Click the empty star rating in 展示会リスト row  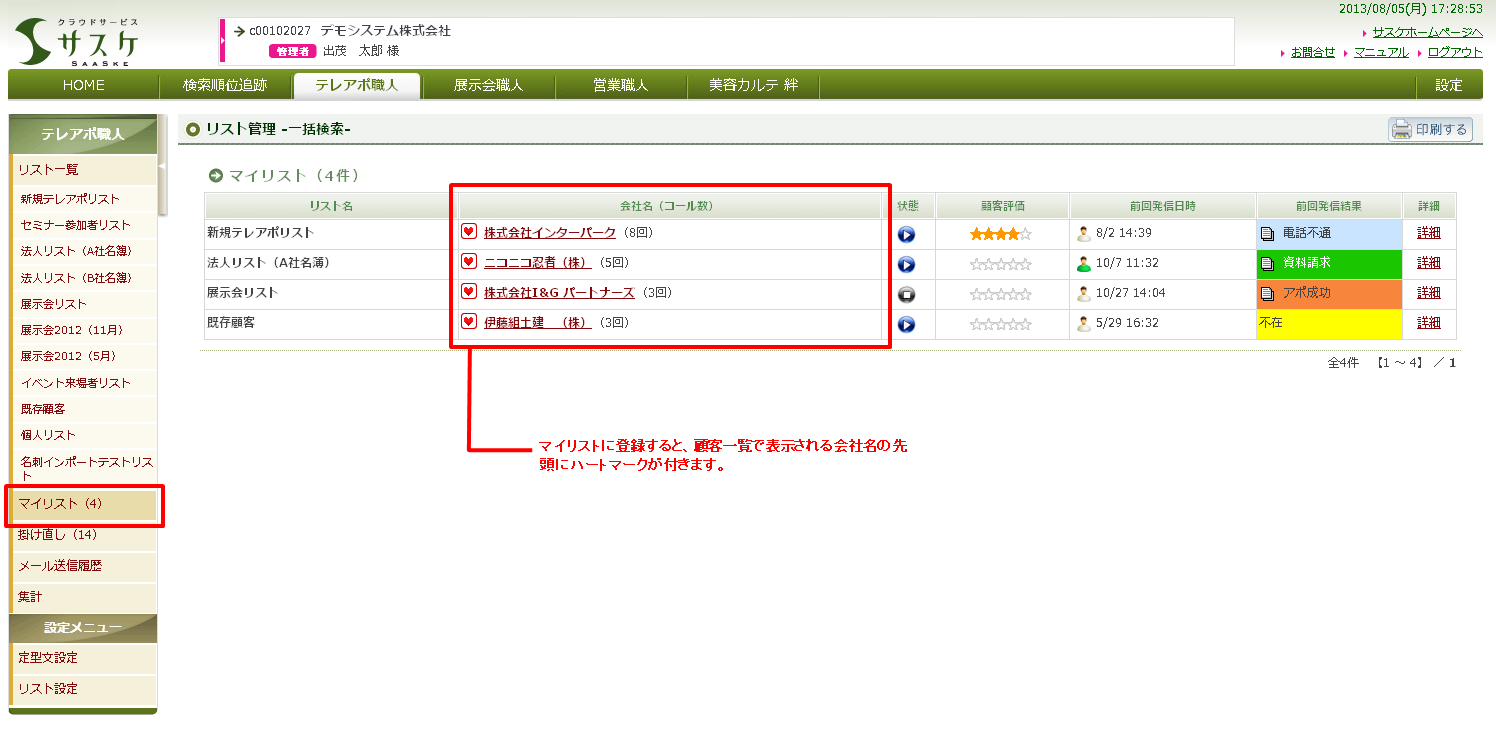coord(1000,294)
